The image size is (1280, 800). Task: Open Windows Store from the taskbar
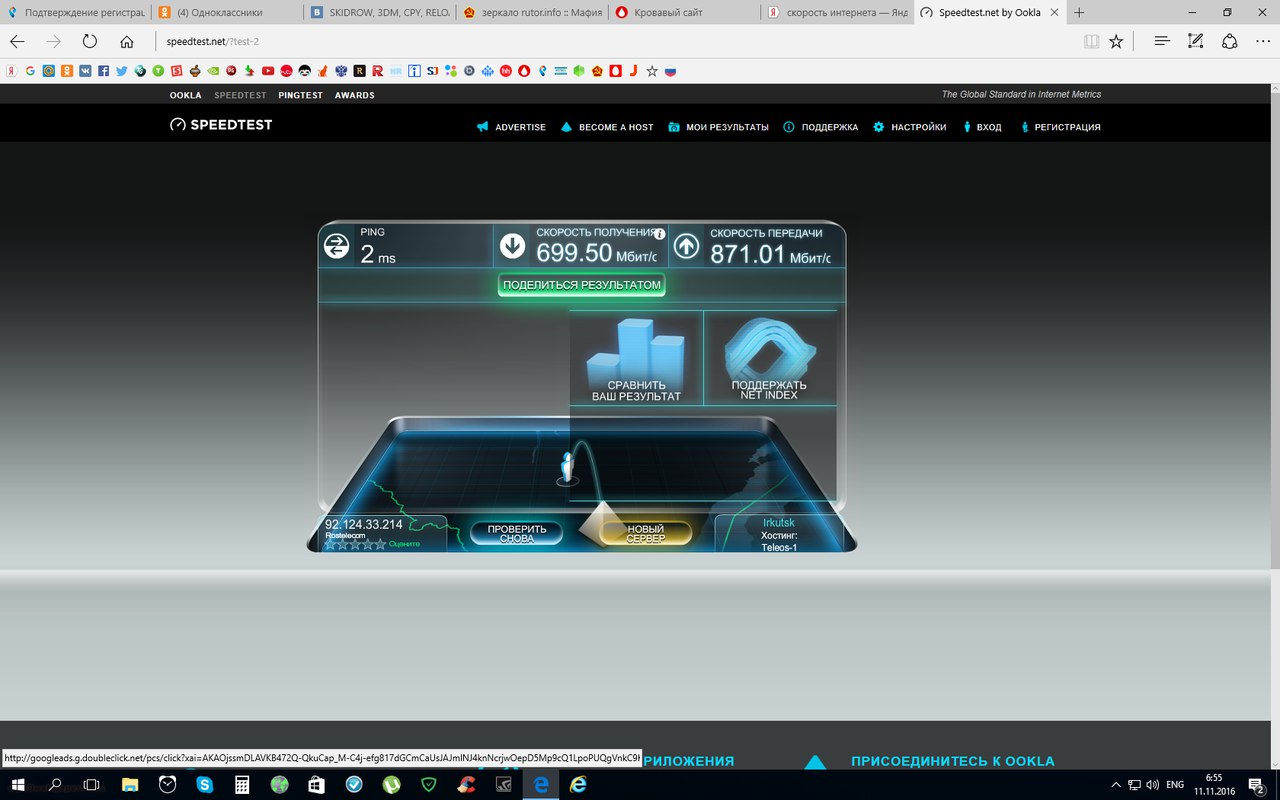click(x=317, y=785)
